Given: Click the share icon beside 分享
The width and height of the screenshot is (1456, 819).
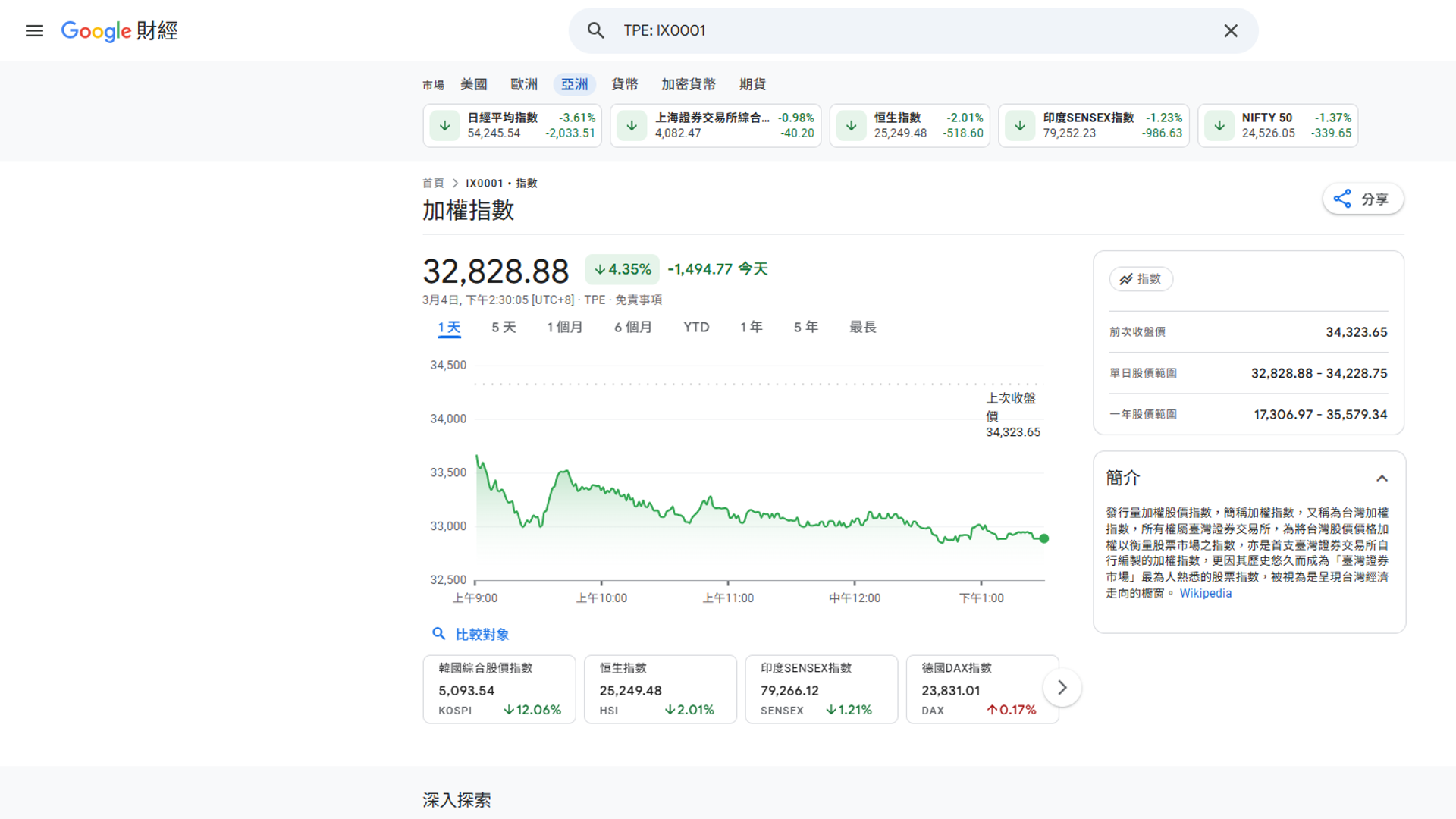Looking at the screenshot, I should pyautogui.click(x=1342, y=198).
